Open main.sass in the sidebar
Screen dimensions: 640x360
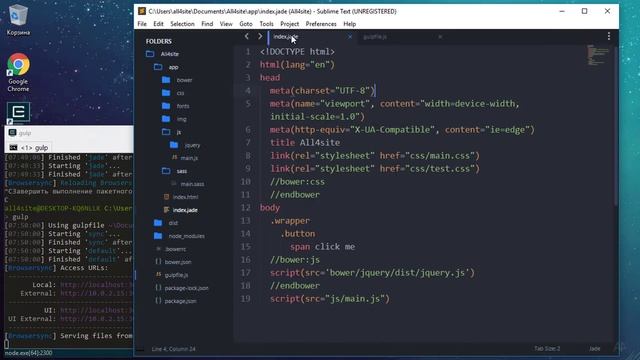pyautogui.click(x=192, y=184)
